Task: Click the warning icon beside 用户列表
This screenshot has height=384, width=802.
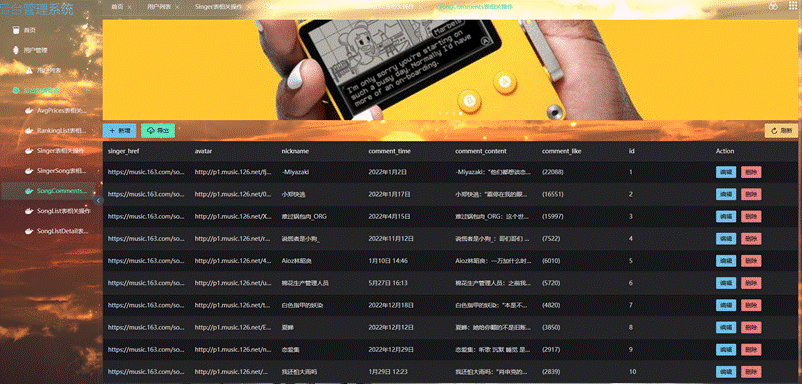Action: pos(30,70)
